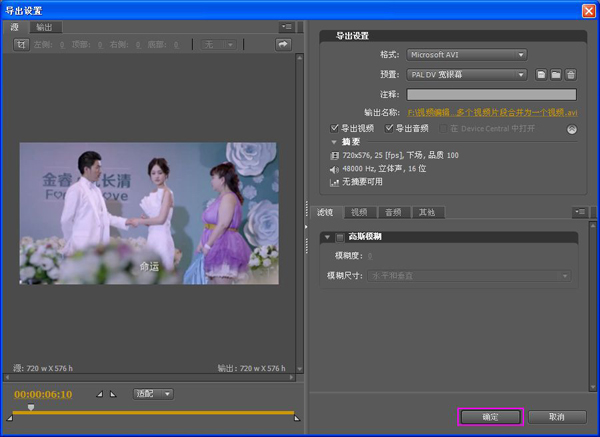Click the preview horizontal scrollbar
Viewport: 600px width, 437px height.
pyautogui.click(x=149, y=377)
